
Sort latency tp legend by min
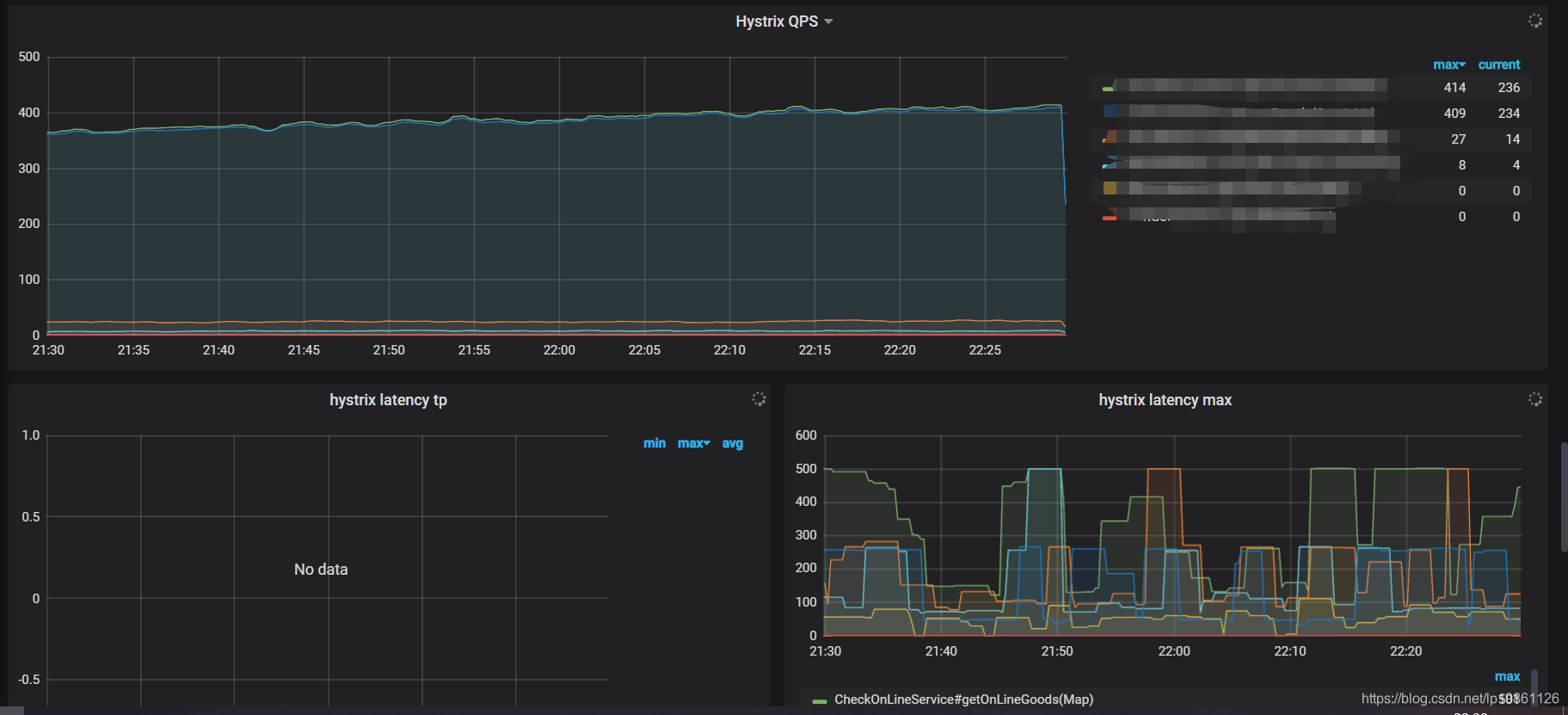655,443
